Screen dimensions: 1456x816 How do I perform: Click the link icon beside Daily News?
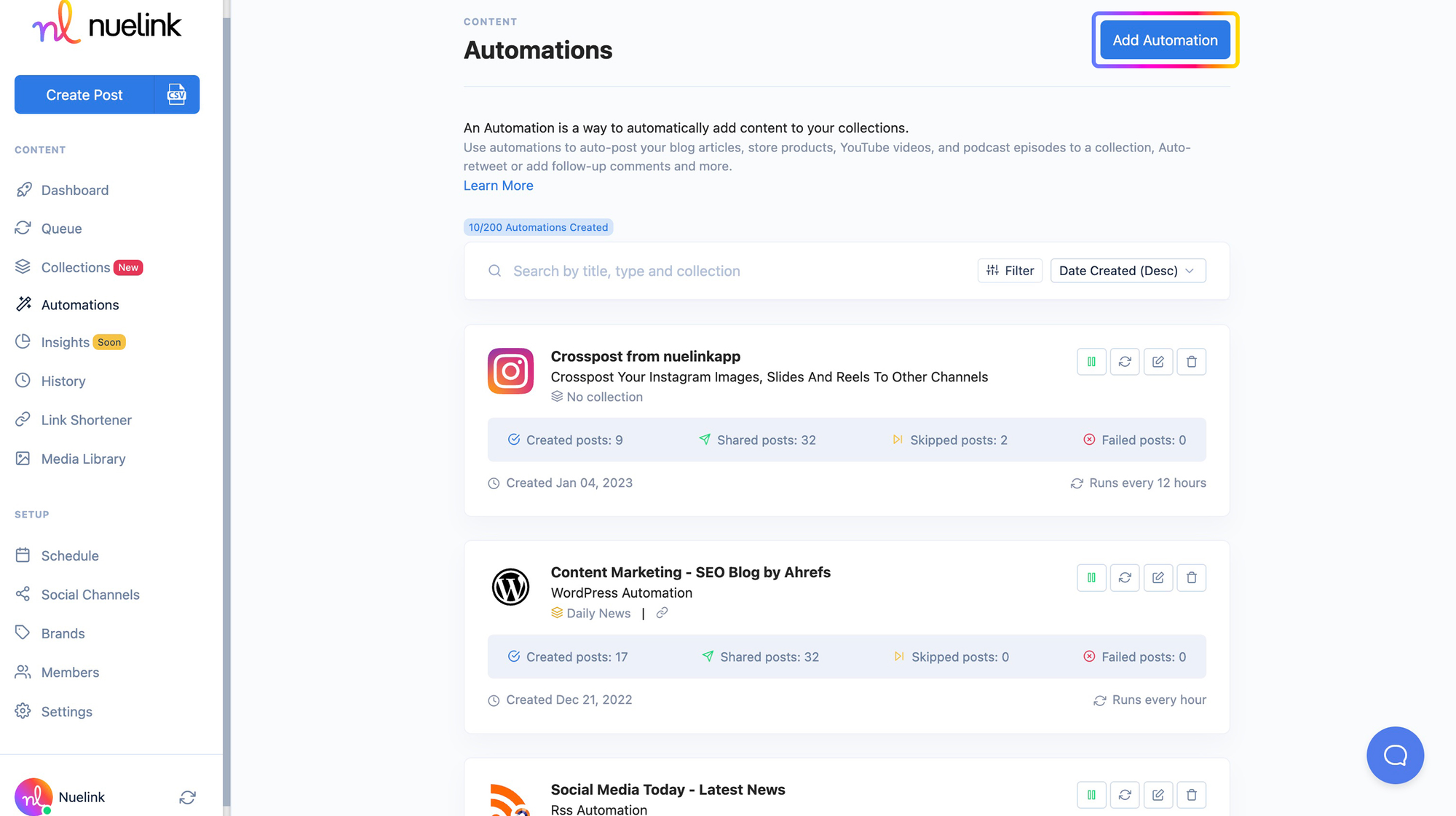point(662,613)
